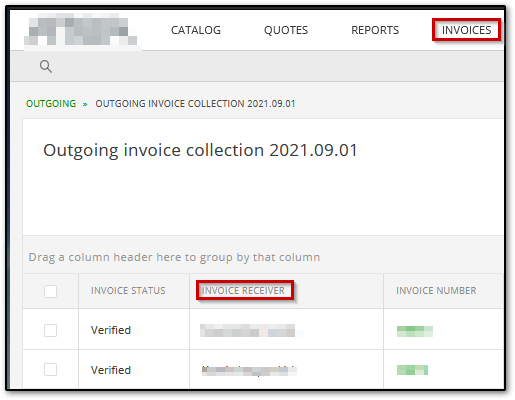Open the second row's green invoice number link
This screenshot has height=400, width=515.
[412, 370]
